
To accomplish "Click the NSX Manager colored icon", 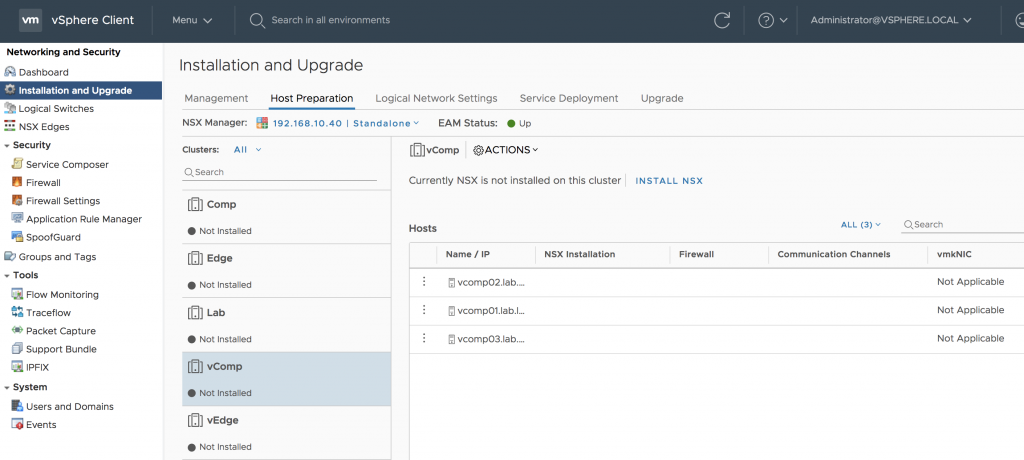I will tap(262, 123).
